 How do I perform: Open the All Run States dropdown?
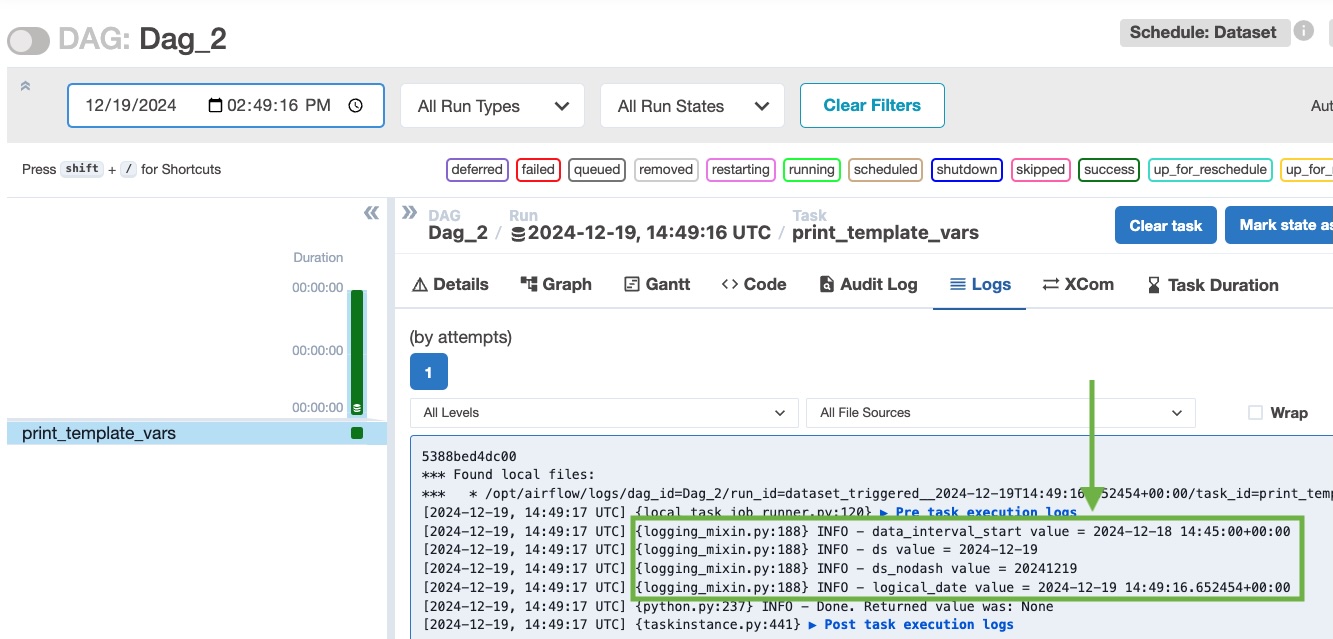click(x=693, y=106)
